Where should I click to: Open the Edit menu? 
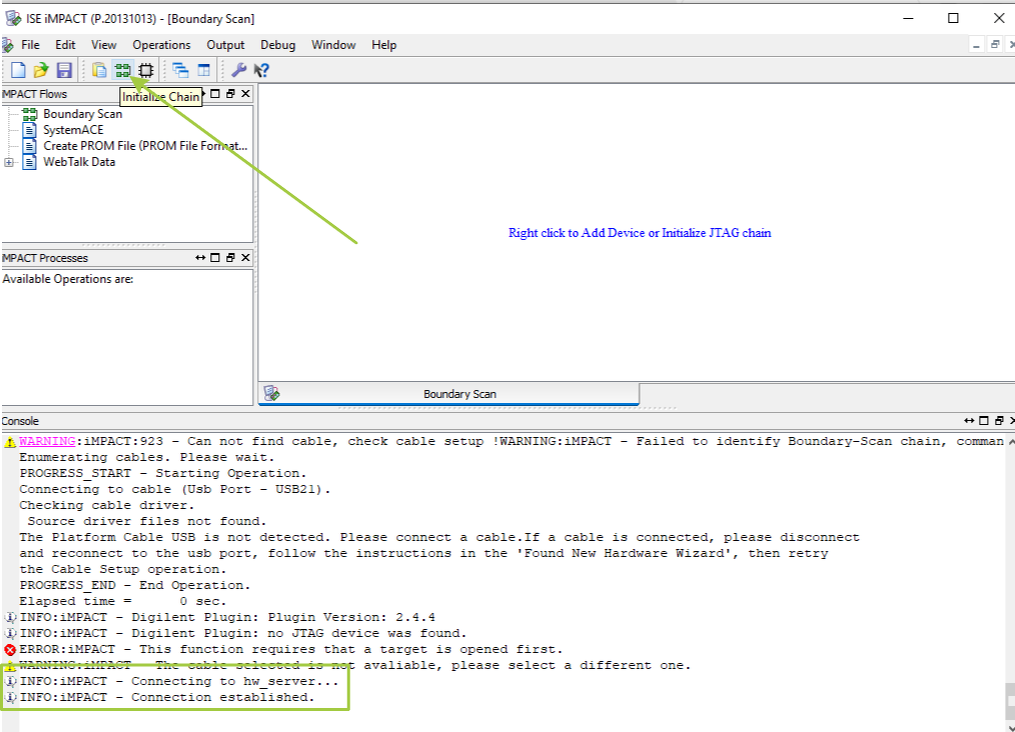pyautogui.click(x=65, y=45)
